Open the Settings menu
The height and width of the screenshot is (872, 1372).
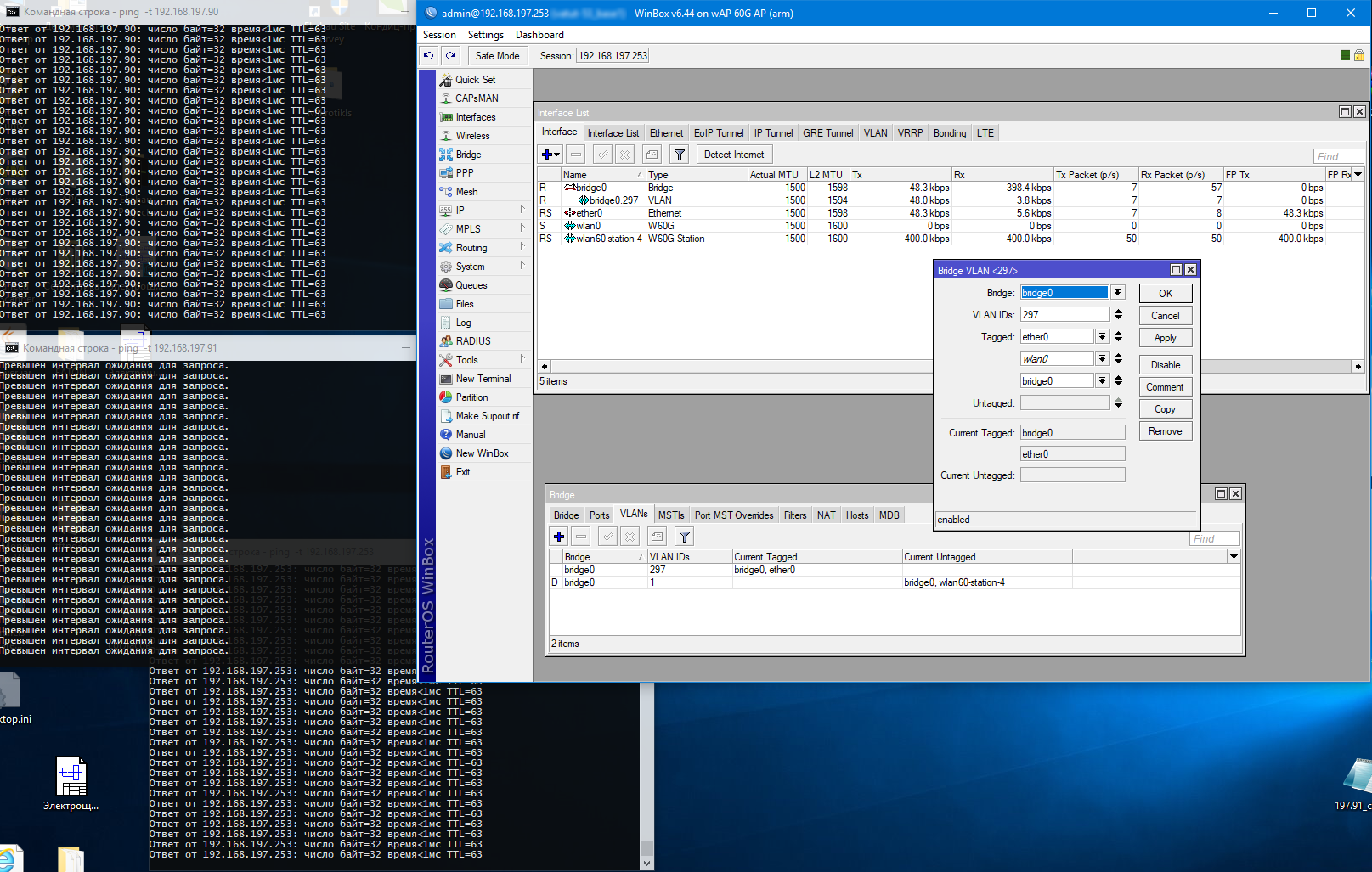pos(485,35)
